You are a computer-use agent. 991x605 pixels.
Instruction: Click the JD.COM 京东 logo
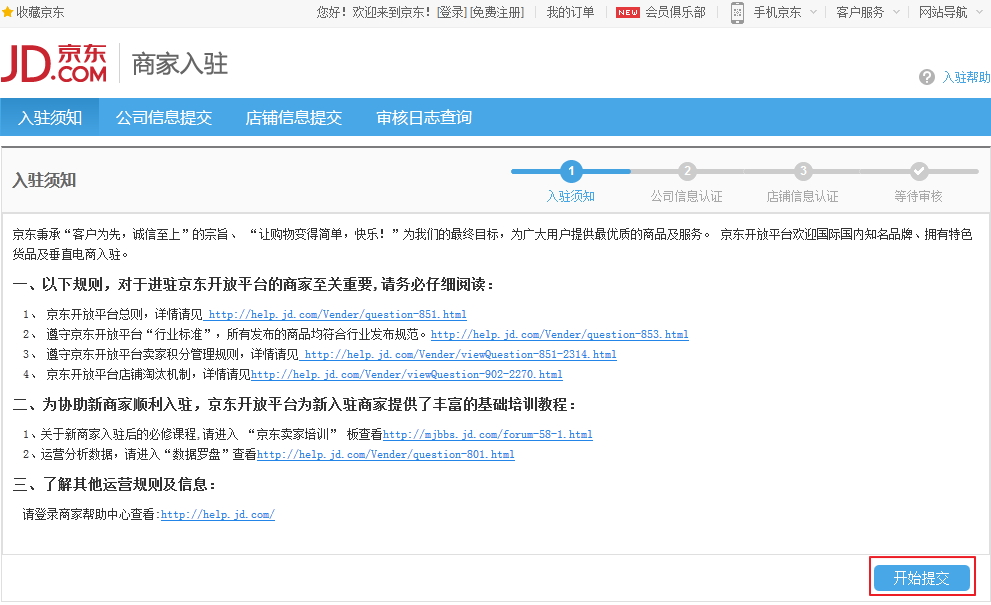[54, 63]
